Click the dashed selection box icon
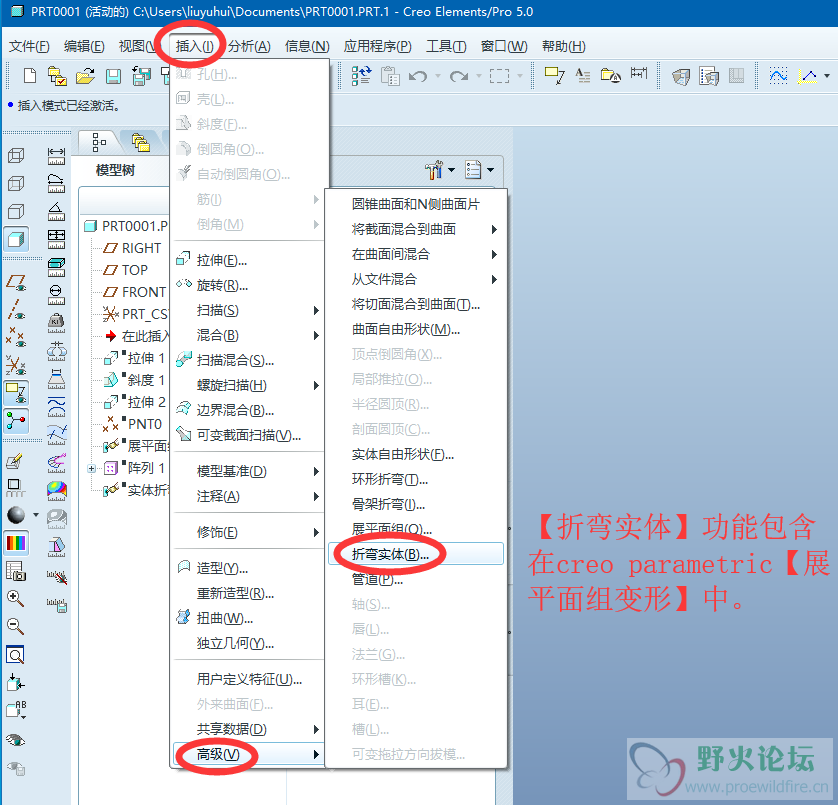 coord(499,76)
